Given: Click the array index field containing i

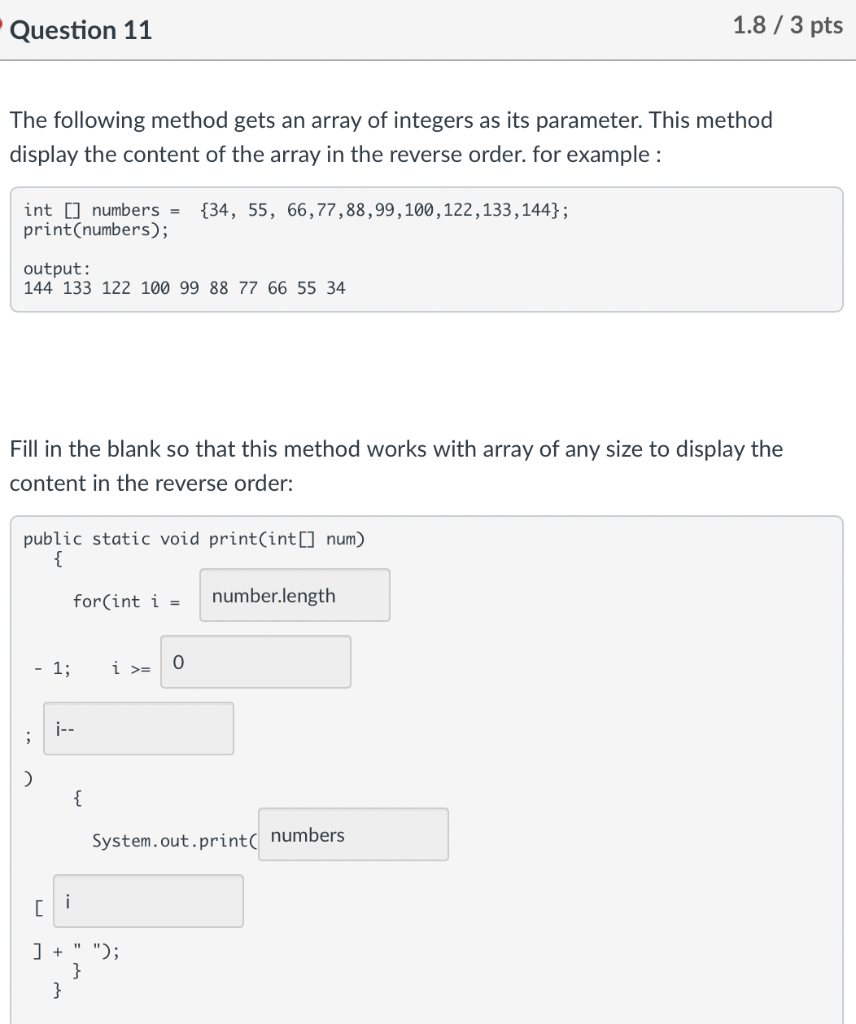Looking at the screenshot, I should pyautogui.click(x=148, y=901).
